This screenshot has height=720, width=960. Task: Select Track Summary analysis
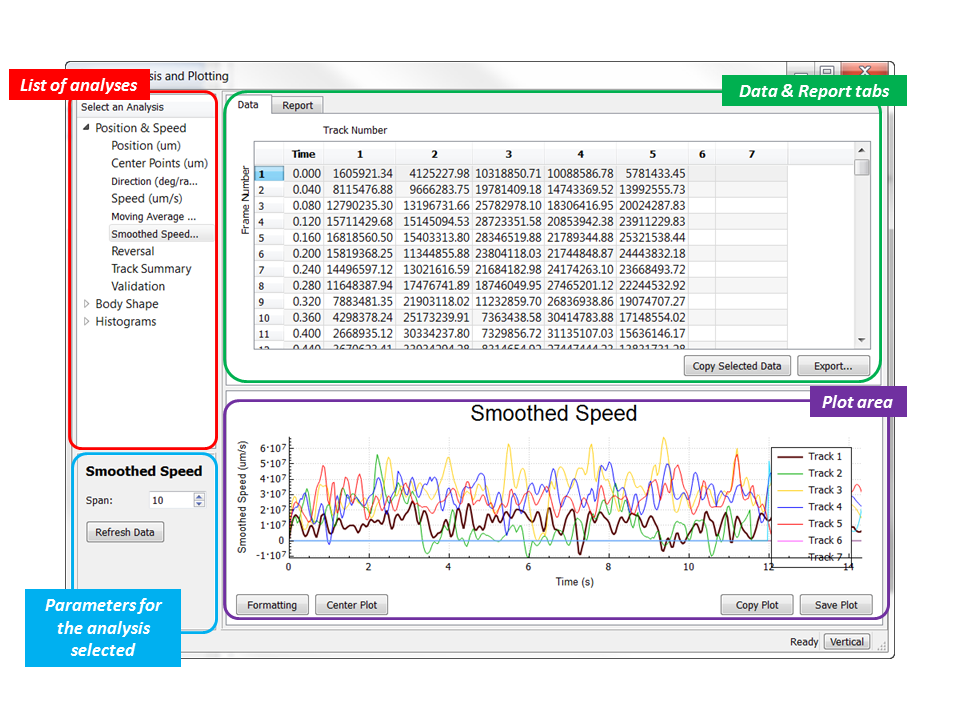click(151, 269)
